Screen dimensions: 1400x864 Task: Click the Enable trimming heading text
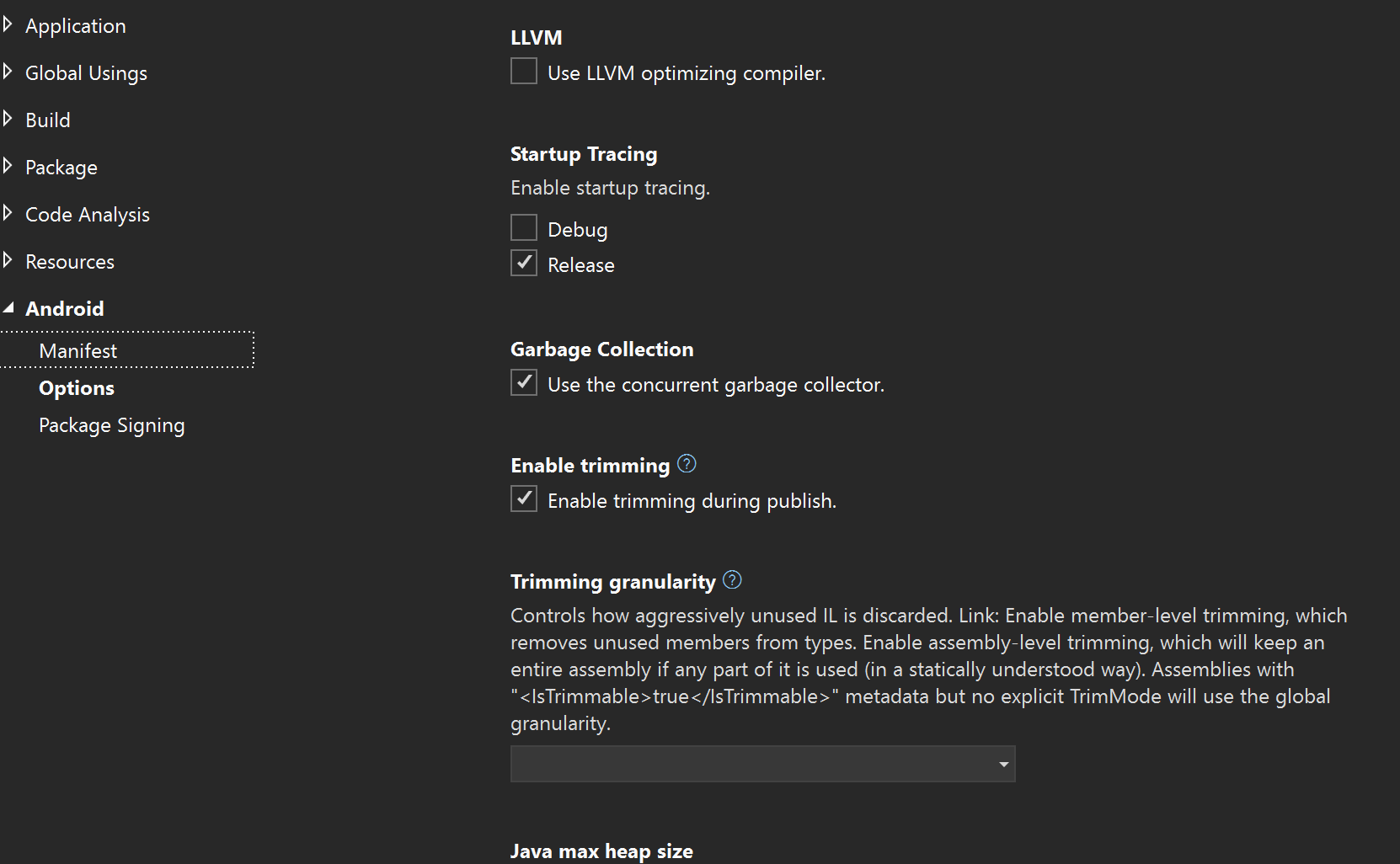pos(590,466)
